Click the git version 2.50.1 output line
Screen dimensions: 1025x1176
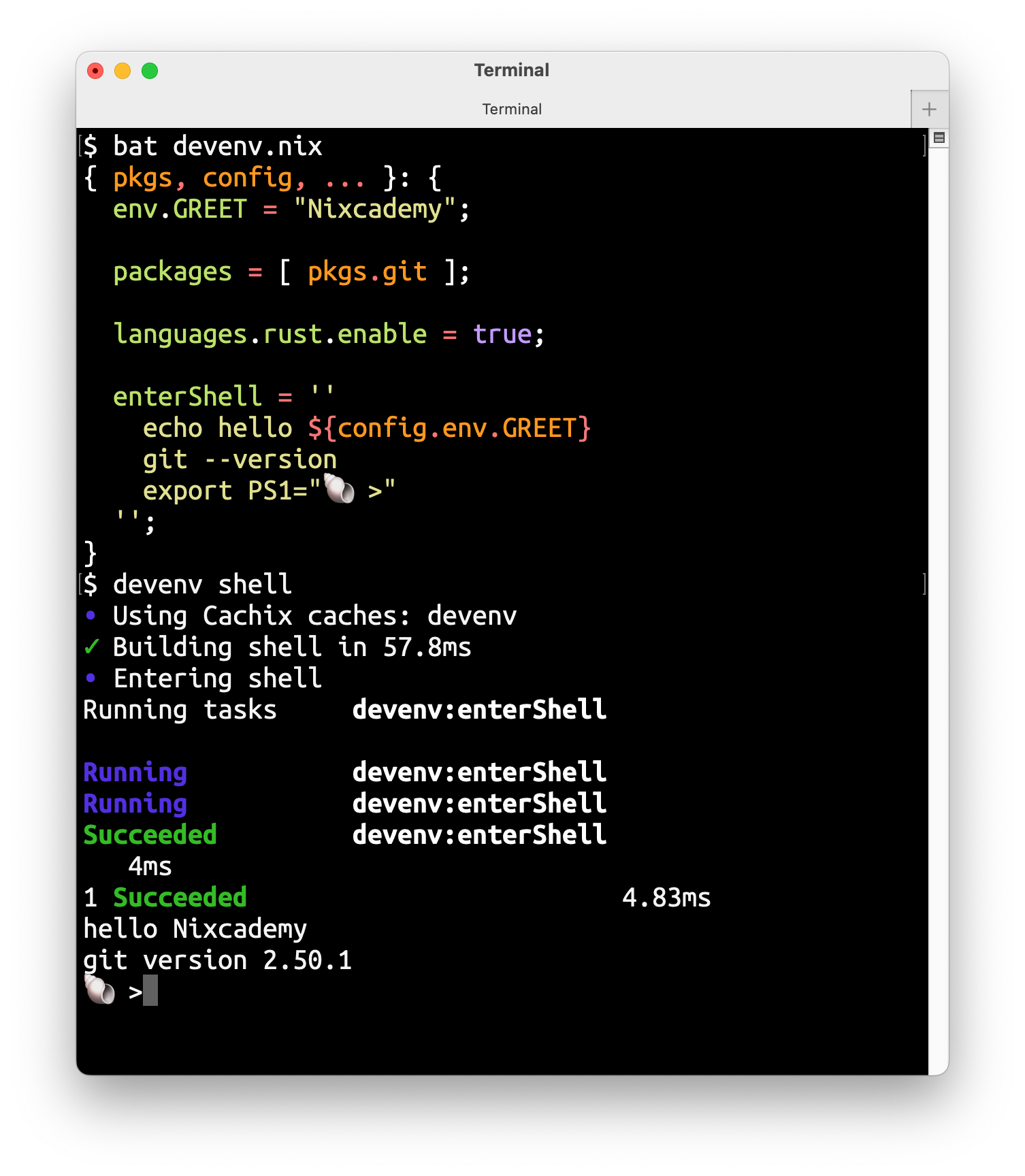tap(218, 960)
